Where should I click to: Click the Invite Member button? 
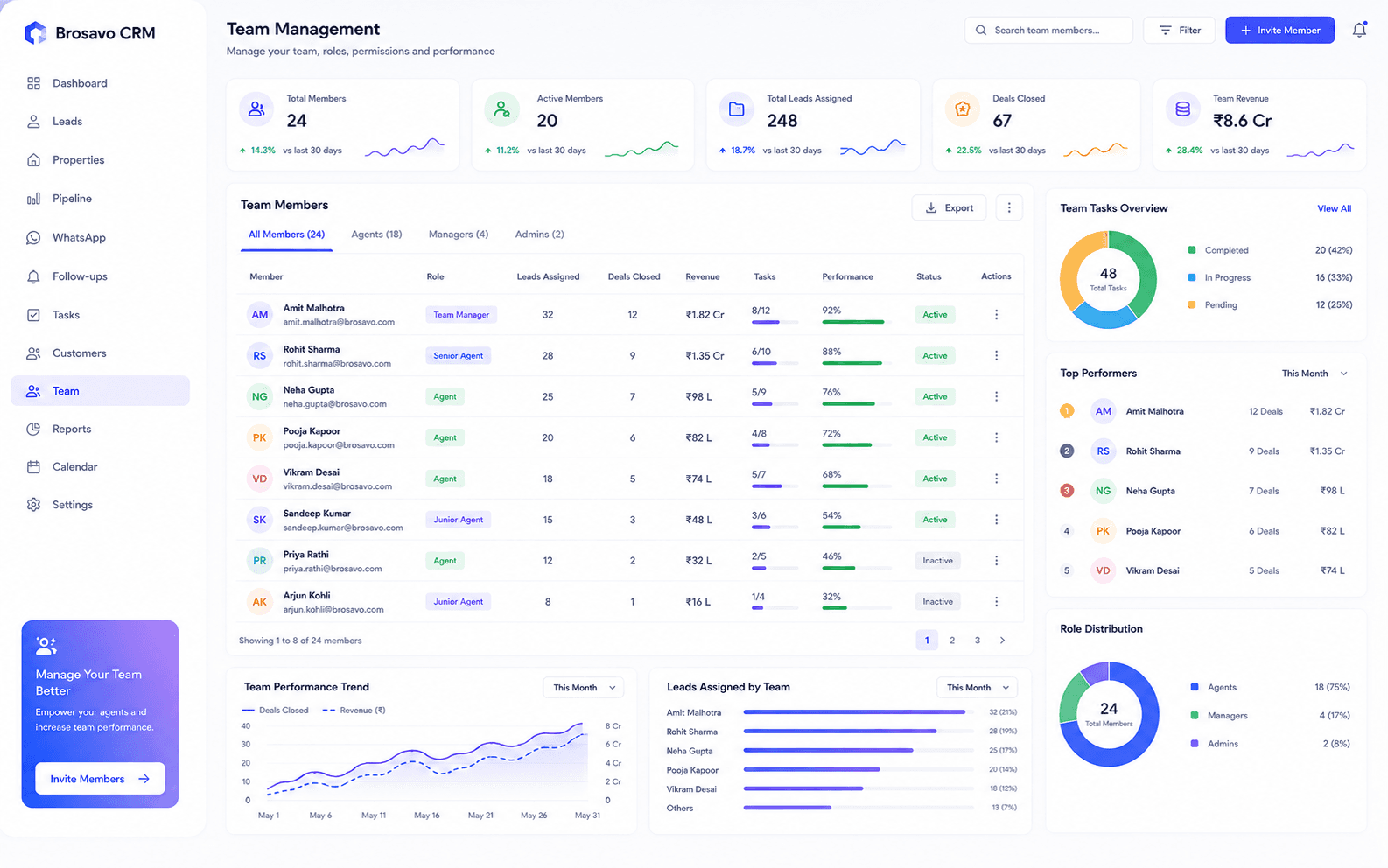[1279, 30]
